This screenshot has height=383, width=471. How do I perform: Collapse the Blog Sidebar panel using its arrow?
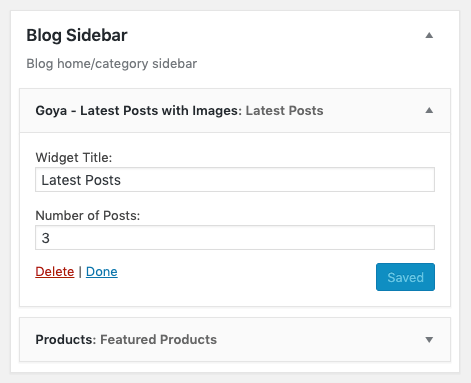(x=429, y=35)
